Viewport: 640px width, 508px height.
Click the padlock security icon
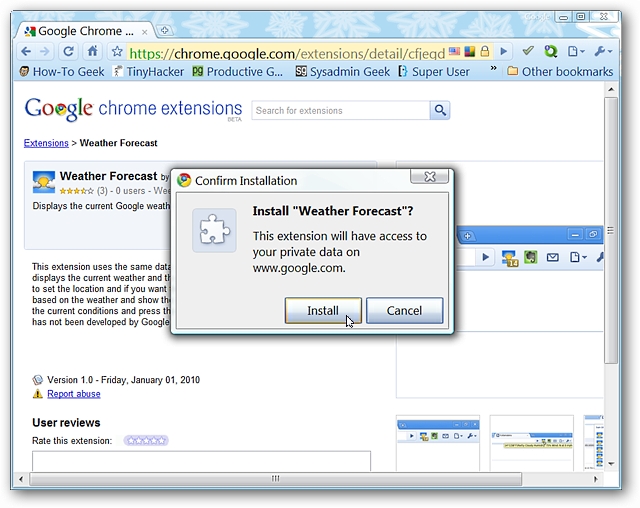484,51
